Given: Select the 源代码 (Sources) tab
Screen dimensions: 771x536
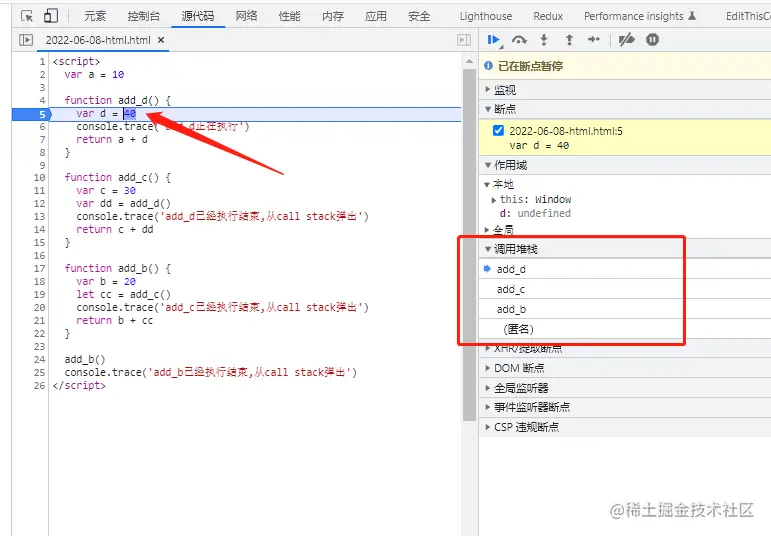Looking at the screenshot, I should click(x=198, y=16).
